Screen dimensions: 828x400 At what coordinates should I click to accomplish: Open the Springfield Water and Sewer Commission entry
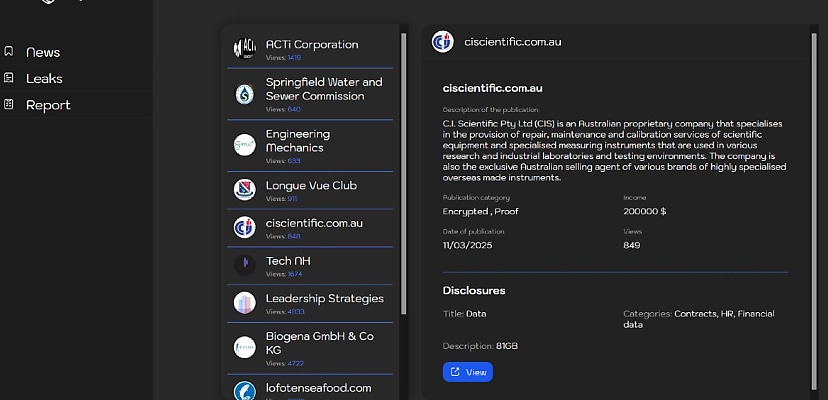[310, 94]
